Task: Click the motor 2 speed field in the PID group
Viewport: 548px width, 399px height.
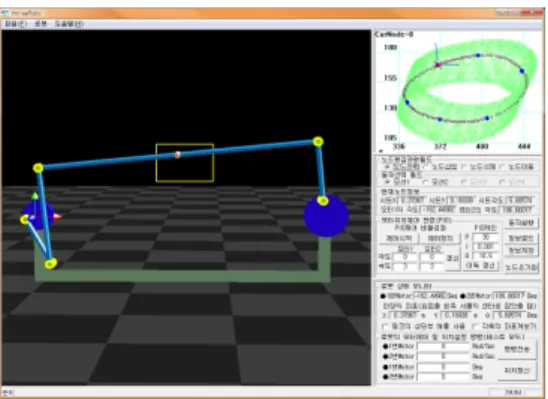Action: tap(432, 266)
